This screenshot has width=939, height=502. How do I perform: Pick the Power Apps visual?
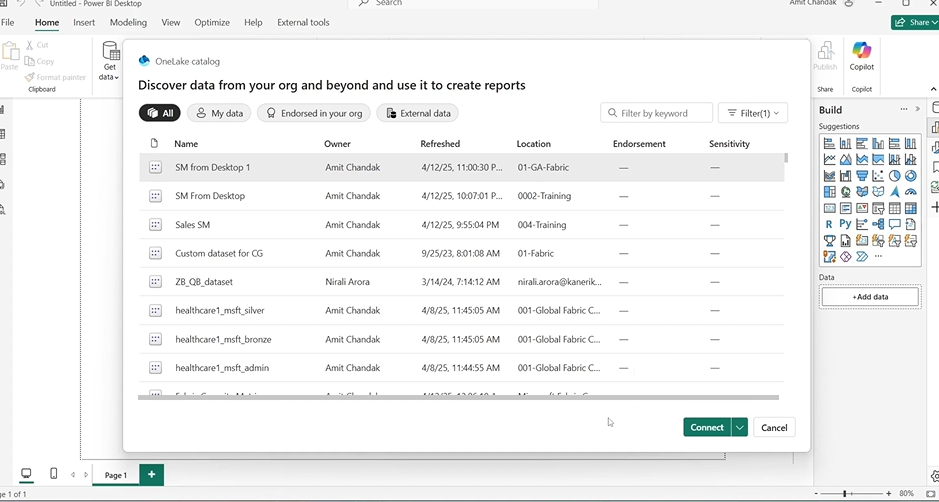pyautogui.click(x=846, y=256)
